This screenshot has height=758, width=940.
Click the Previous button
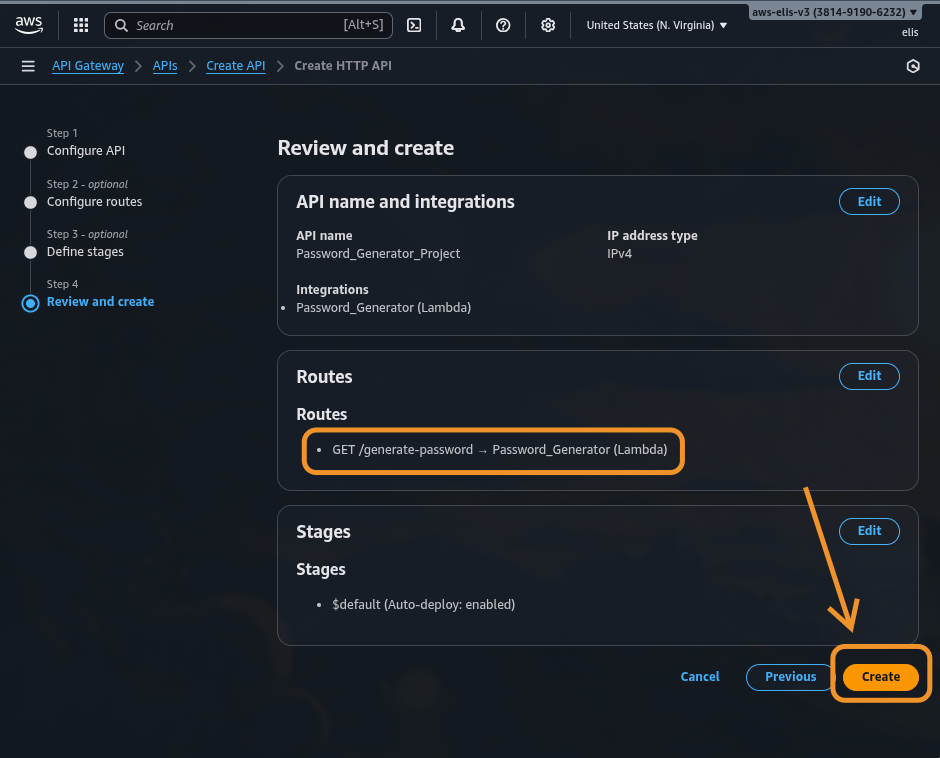coord(790,677)
